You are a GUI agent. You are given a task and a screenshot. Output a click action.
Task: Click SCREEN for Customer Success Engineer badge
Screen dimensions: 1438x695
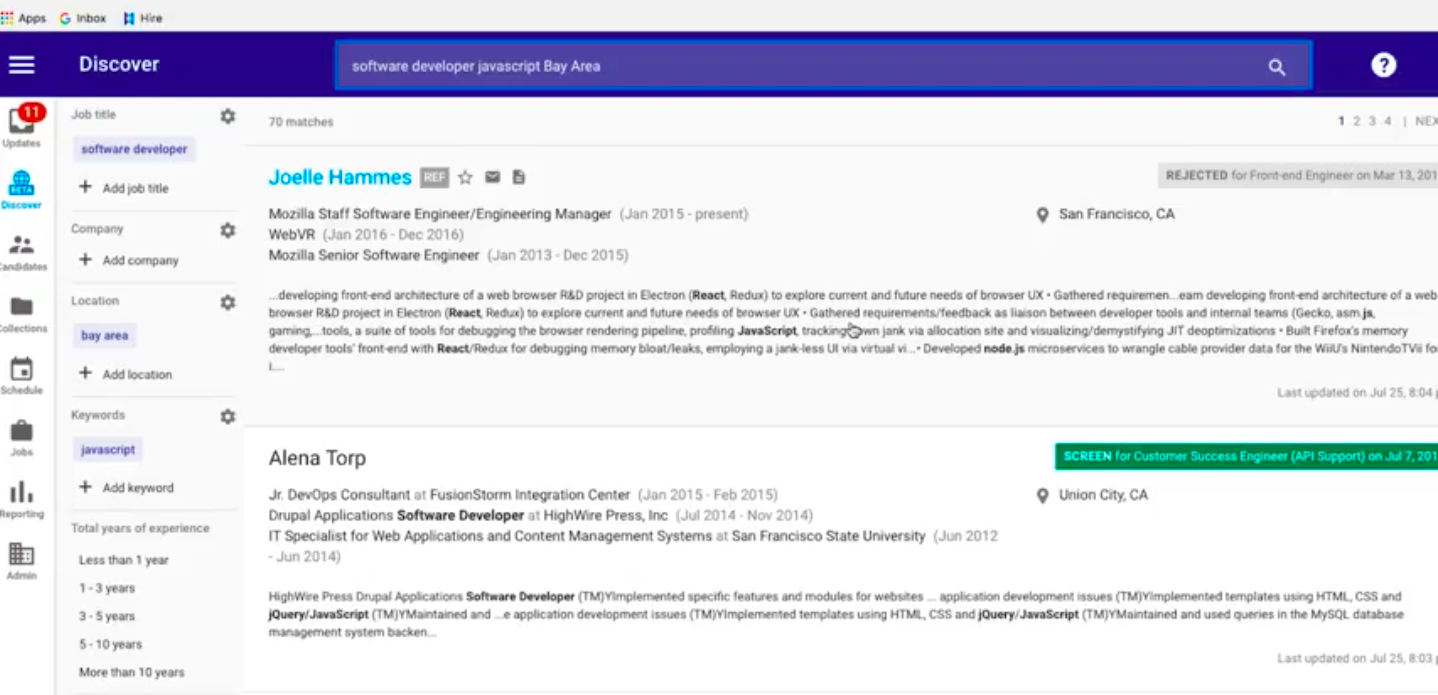(x=1246, y=456)
